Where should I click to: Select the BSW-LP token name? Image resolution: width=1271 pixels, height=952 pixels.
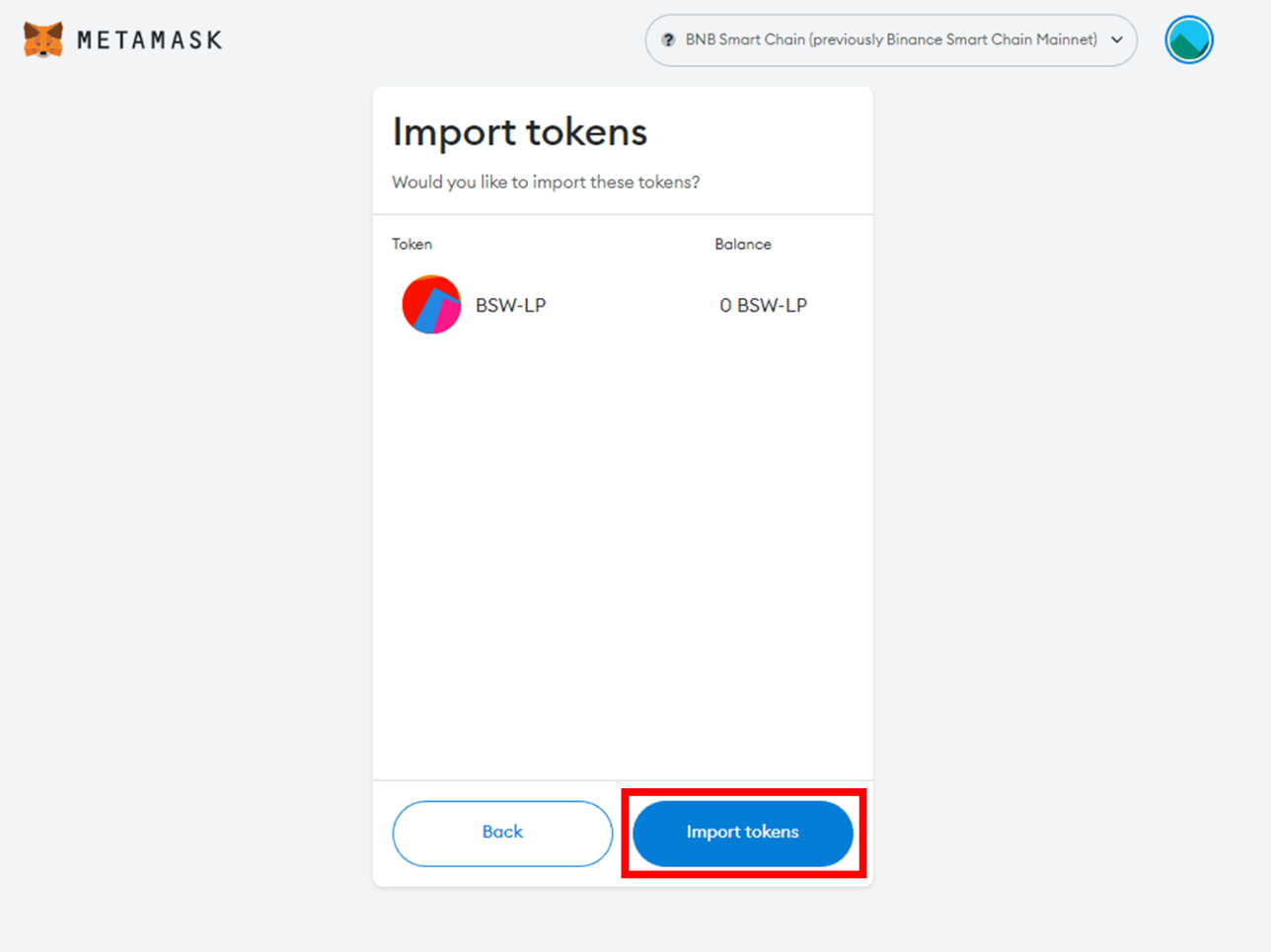tap(510, 306)
